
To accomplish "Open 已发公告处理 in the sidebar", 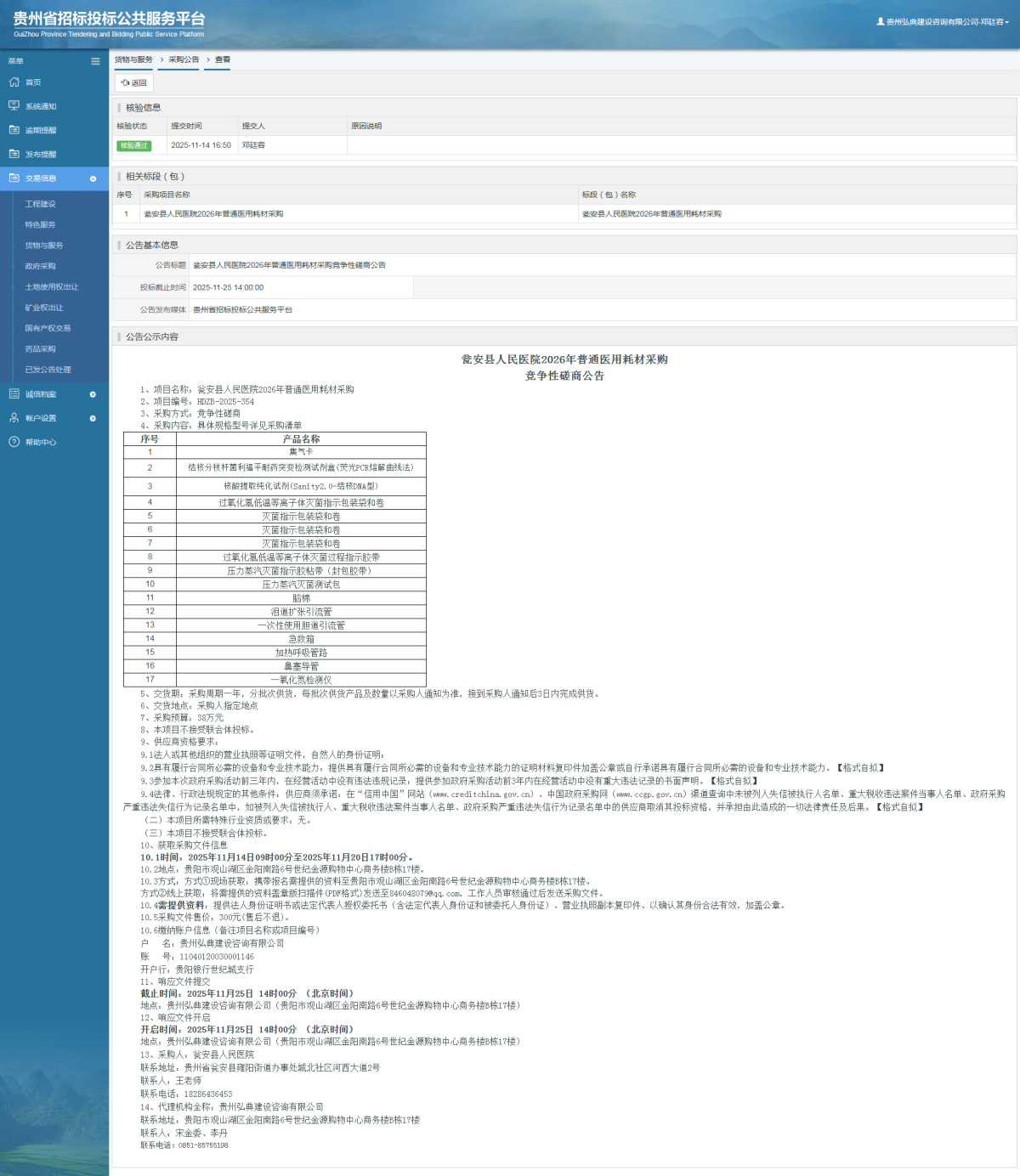I will pos(48,370).
